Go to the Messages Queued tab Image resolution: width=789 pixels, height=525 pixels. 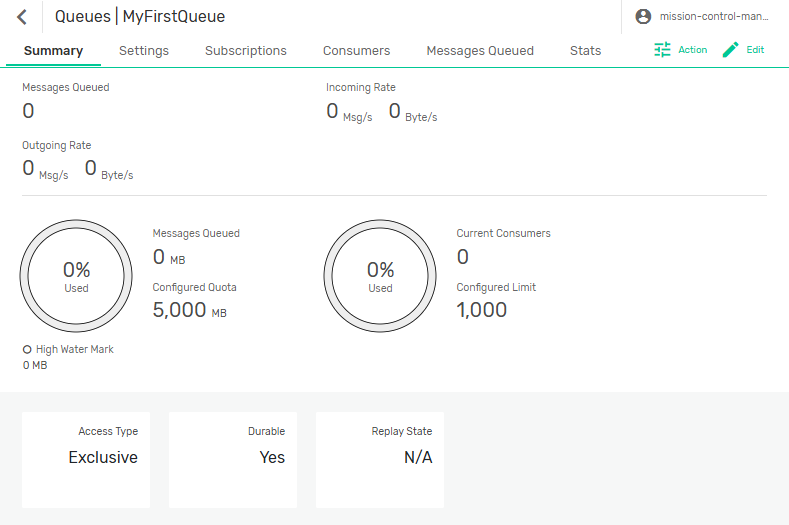coord(480,51)
